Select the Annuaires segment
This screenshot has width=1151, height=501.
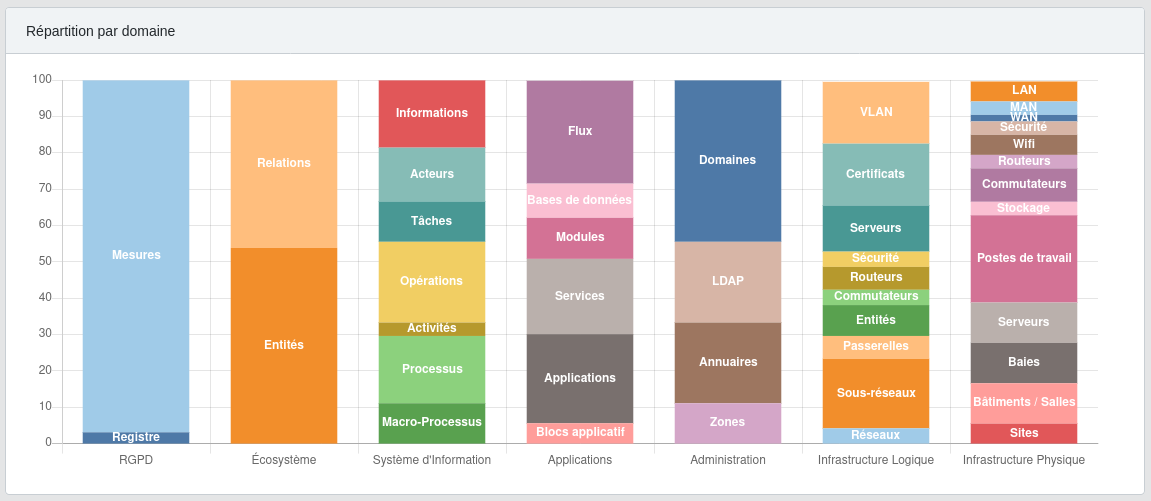point(728,362)
